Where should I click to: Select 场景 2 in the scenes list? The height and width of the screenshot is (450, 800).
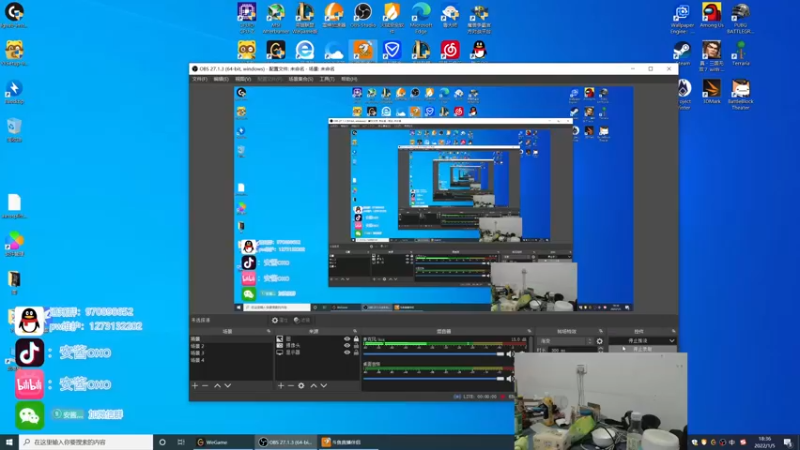point(231,346)
